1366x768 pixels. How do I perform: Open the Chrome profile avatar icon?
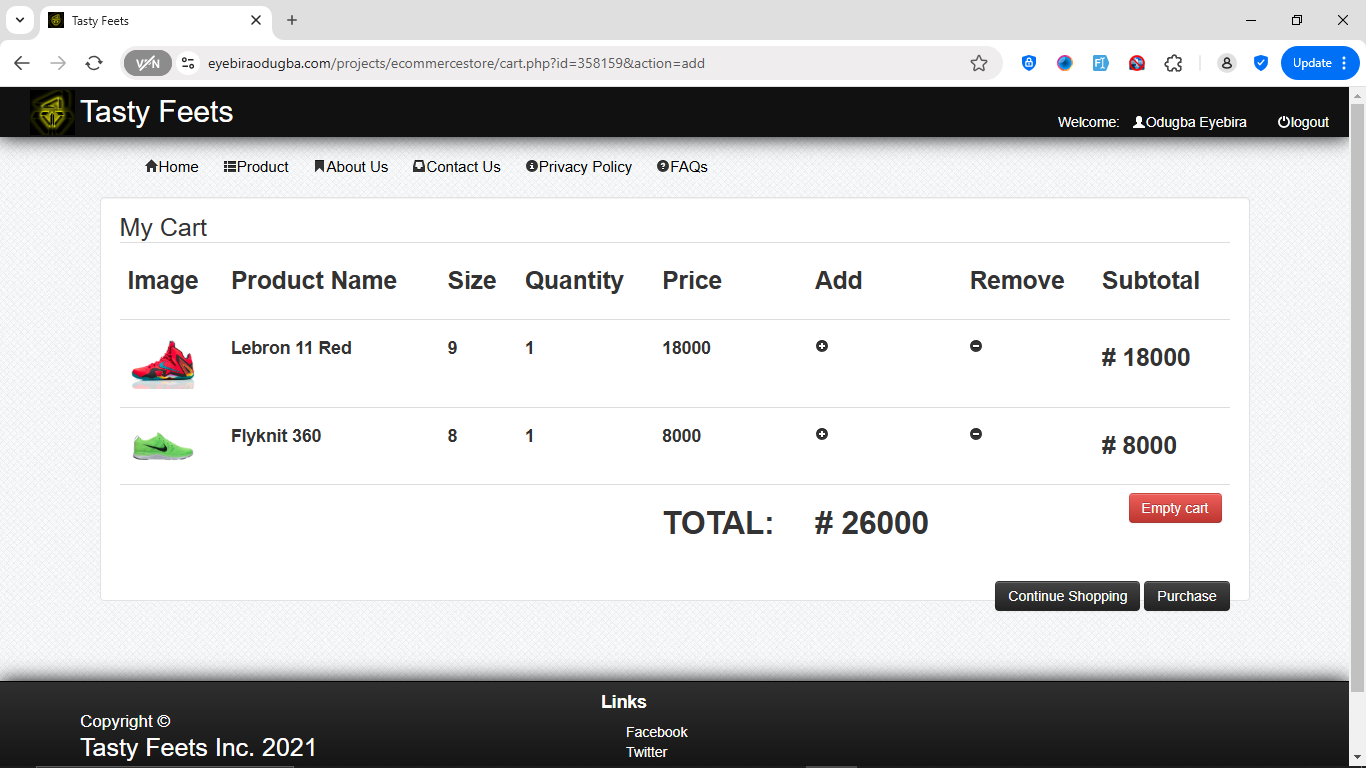pos(1226,63)
